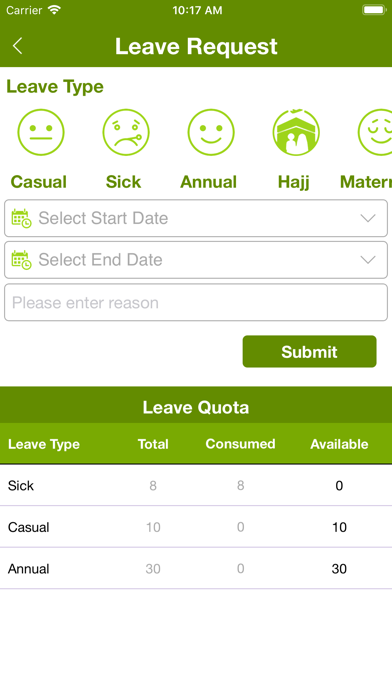Click the Hajj leave type label

pos(293,182)
